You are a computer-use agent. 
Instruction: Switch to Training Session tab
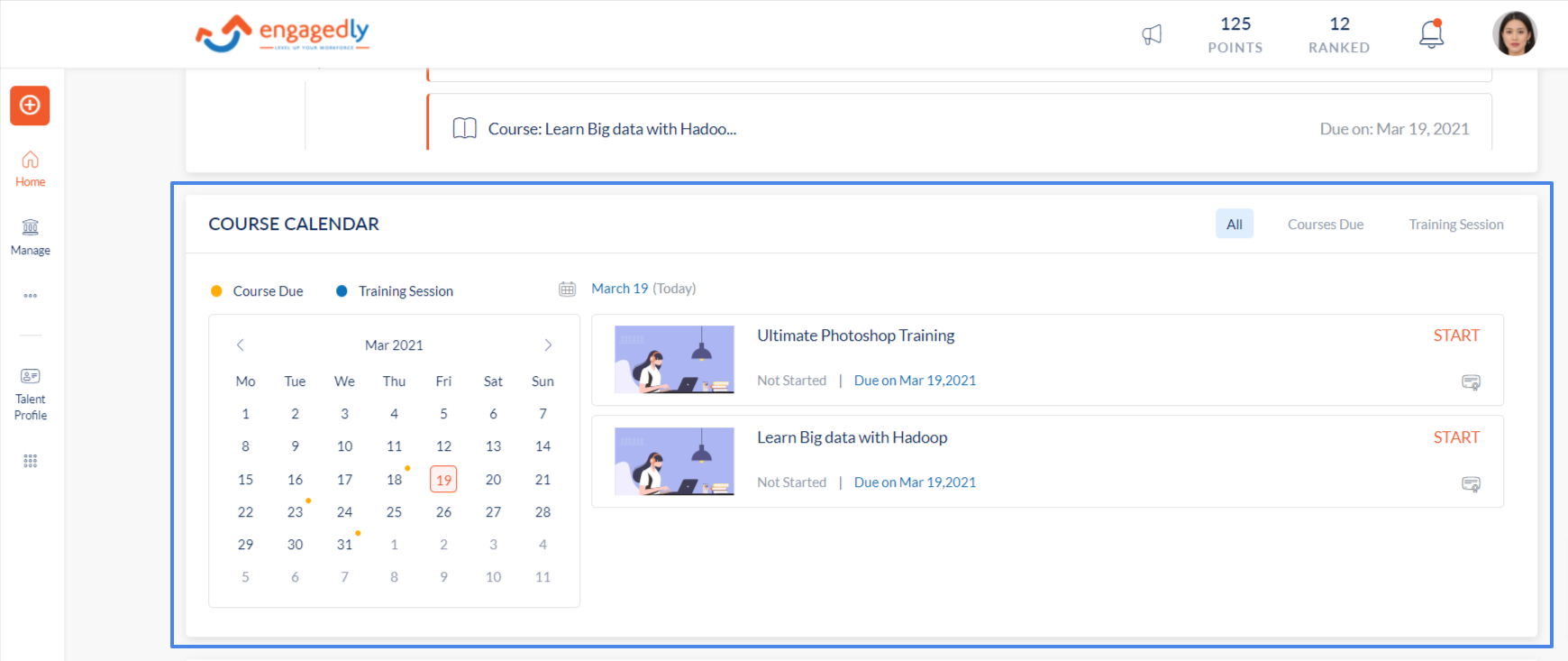[1456, 225]
